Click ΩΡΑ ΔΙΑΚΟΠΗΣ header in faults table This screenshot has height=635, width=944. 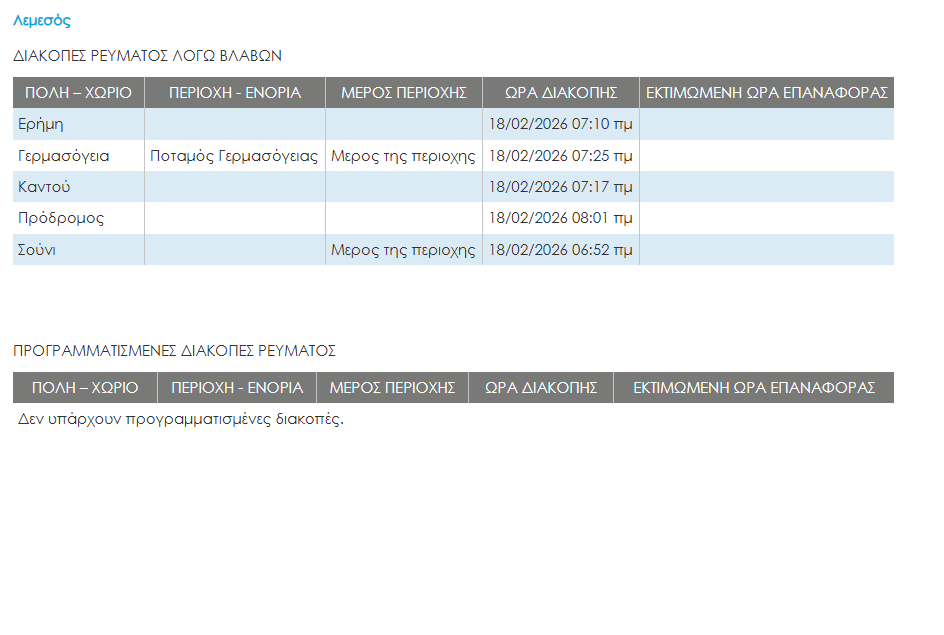(560, 93)
